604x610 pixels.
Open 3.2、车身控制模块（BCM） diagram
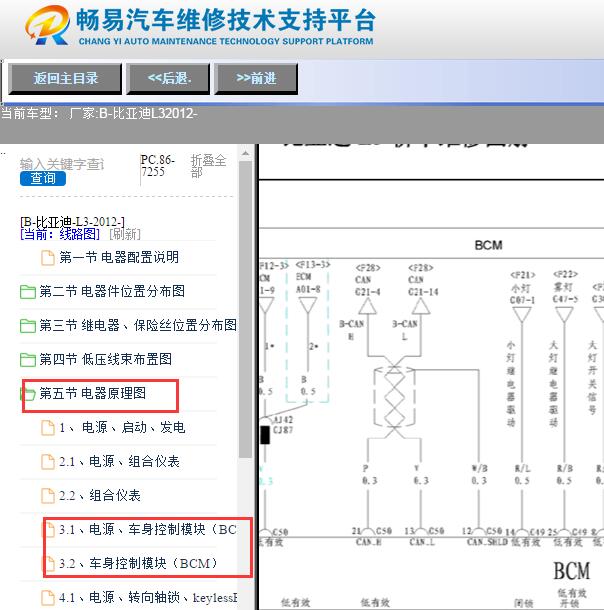138,563
